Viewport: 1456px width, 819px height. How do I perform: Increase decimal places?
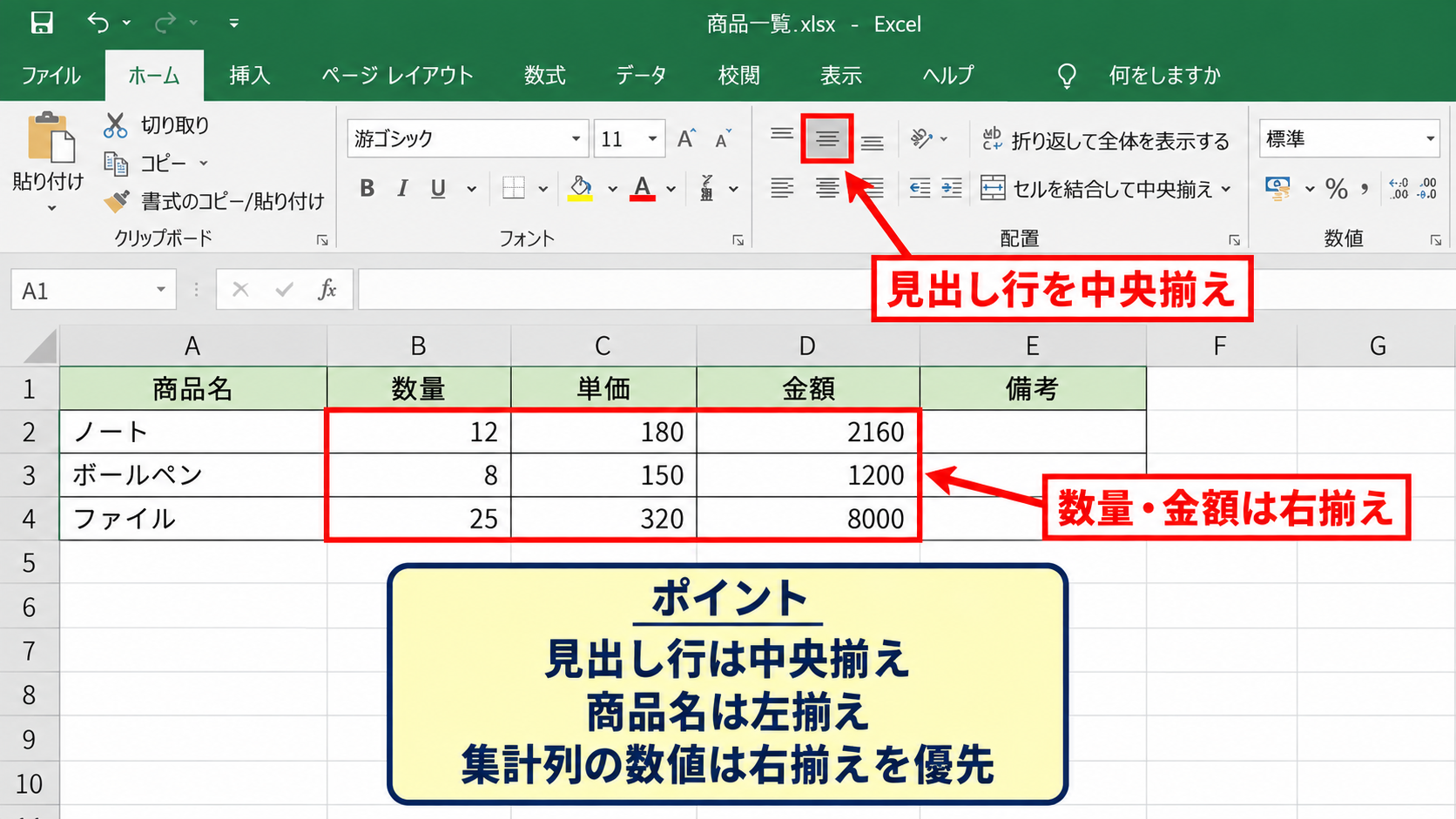point(1399,188)
